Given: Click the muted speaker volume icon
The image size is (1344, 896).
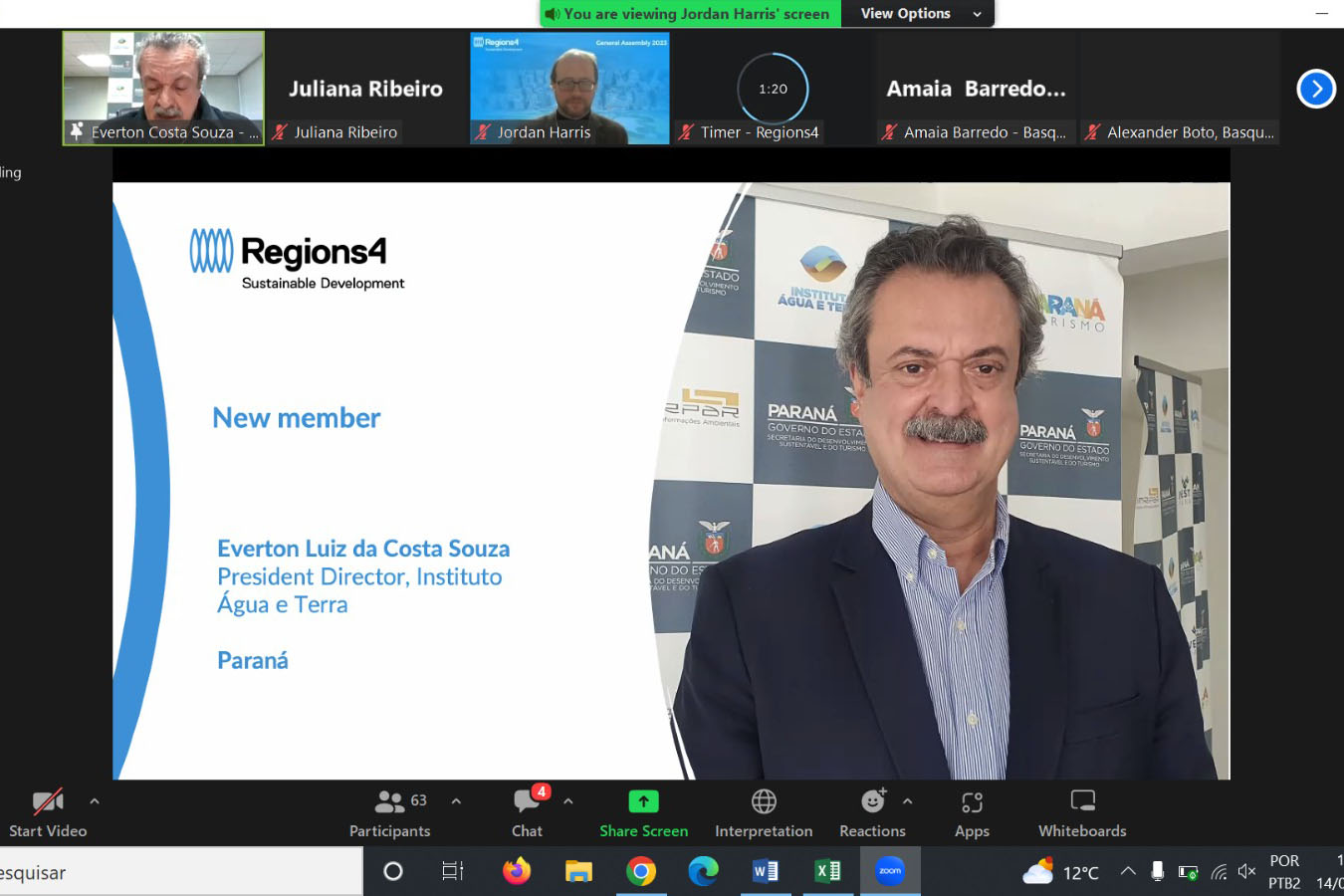Looking at the screenshot, I should pyautogui.click(x=1246, y=872).
